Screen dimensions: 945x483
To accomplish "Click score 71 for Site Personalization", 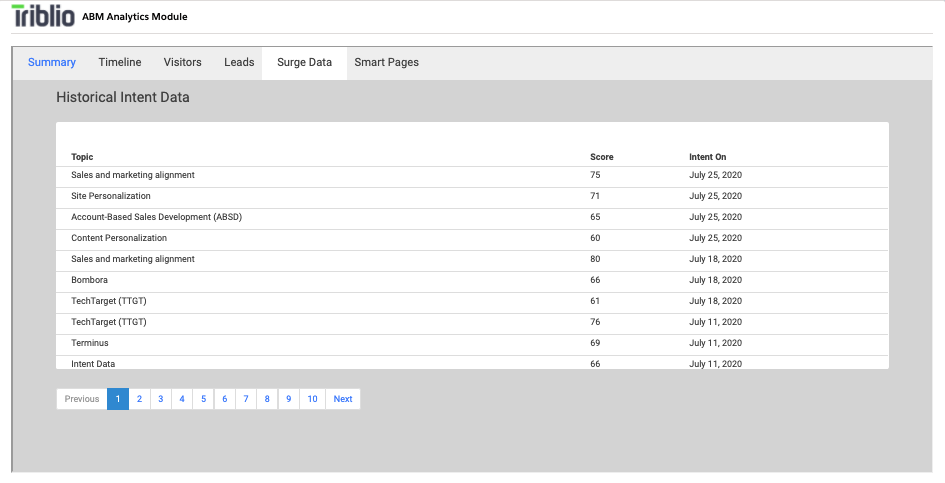I will click(x=595, y=196).
